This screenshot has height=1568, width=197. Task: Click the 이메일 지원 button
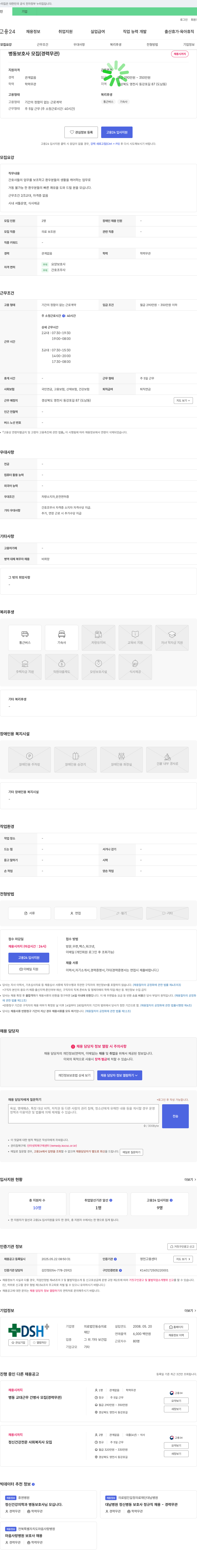point(29,969)
